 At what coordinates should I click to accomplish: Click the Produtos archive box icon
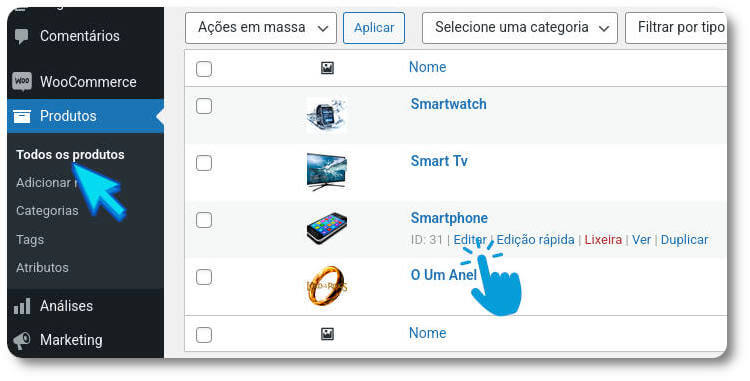[22, 116]
